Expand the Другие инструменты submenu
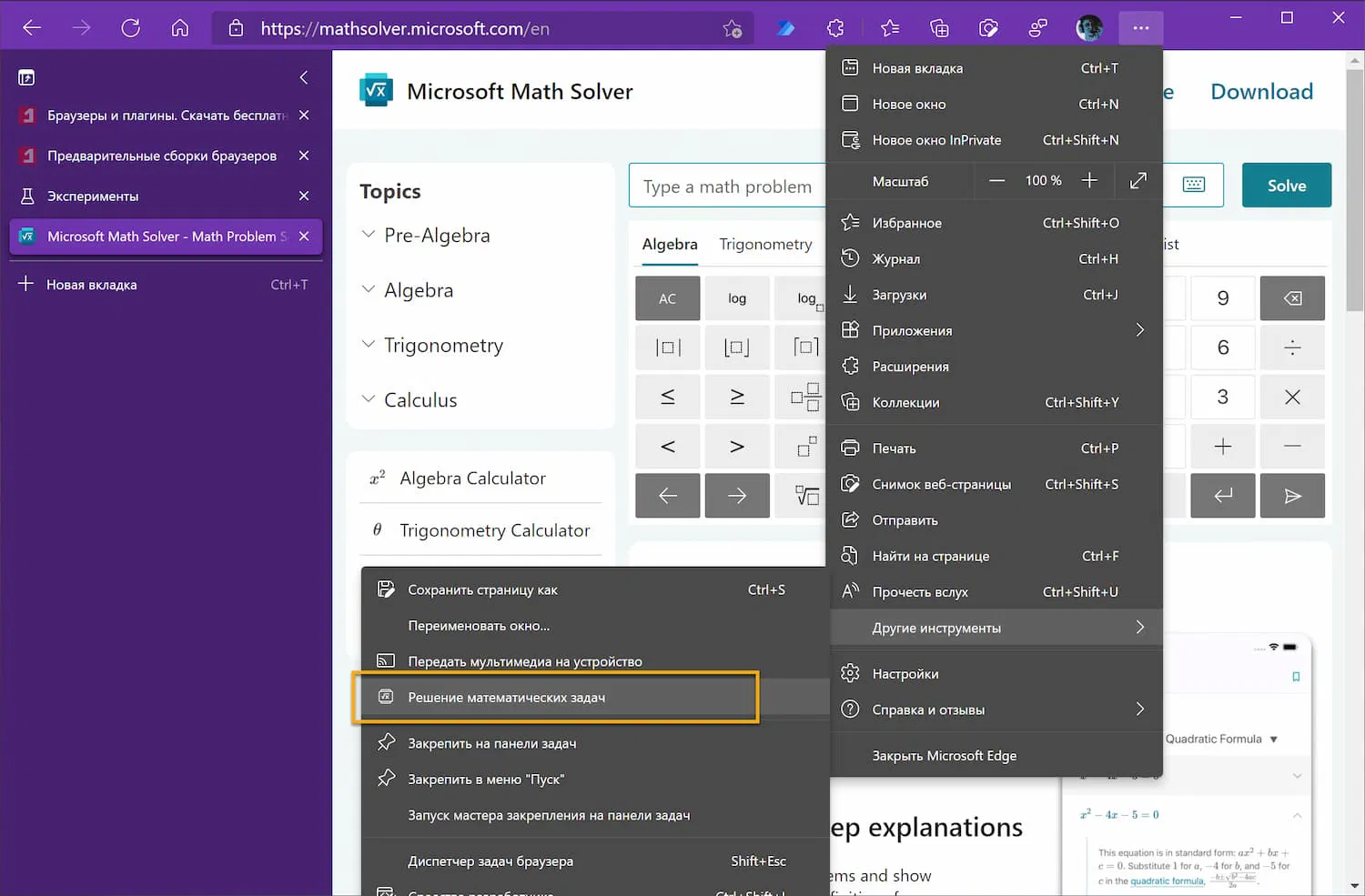 [x=995, y=628]
